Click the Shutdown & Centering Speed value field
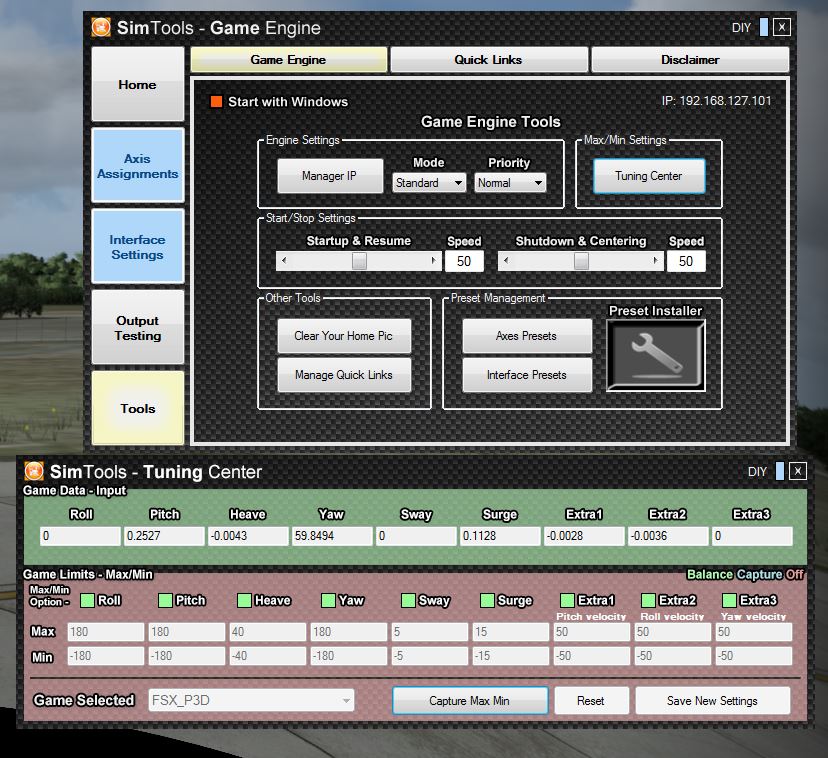The width and height of the screenshot is (828, 758). pos(686,261)
